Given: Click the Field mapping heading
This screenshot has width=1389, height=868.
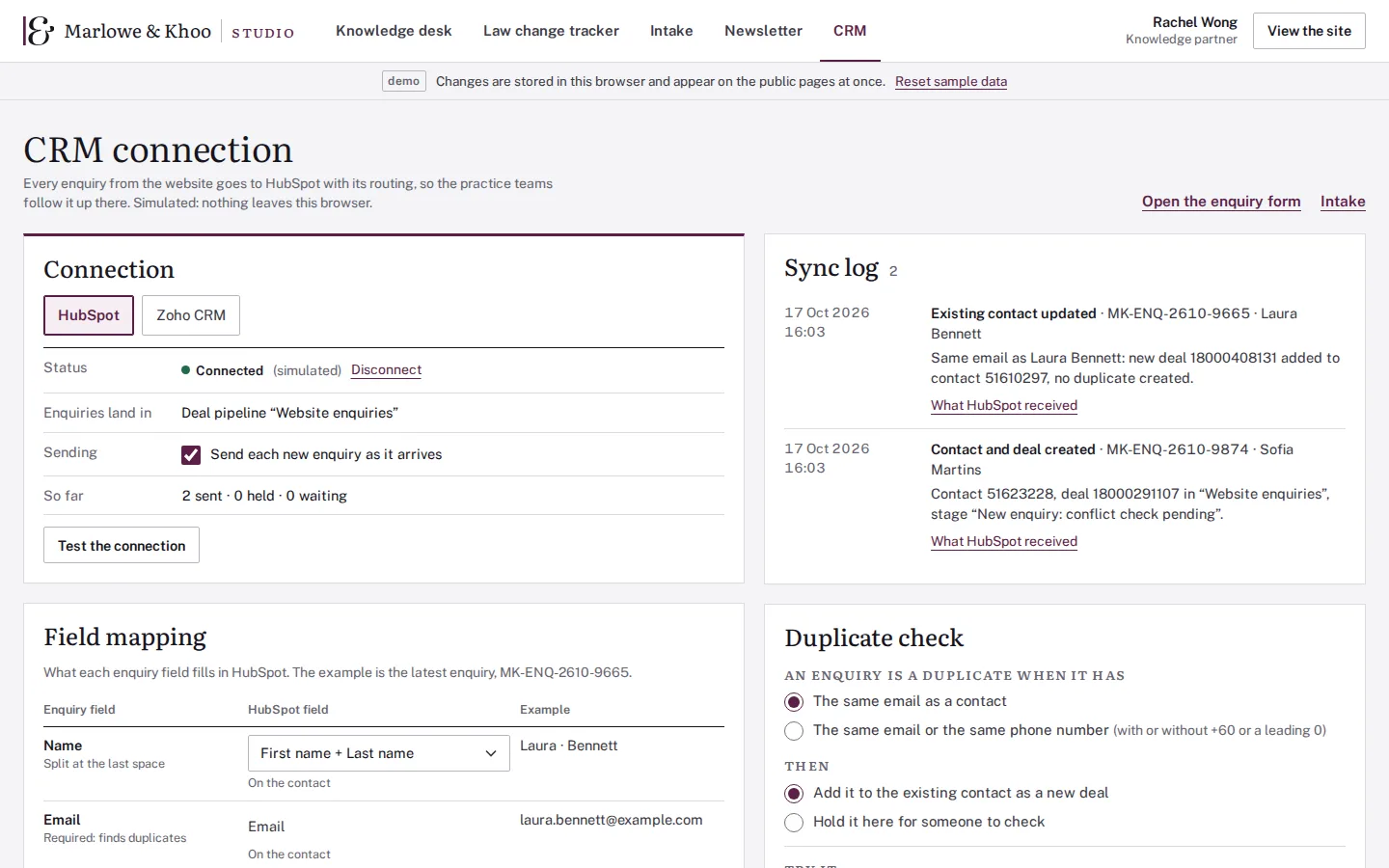Looking at the screenshot, I should [125, 637].
